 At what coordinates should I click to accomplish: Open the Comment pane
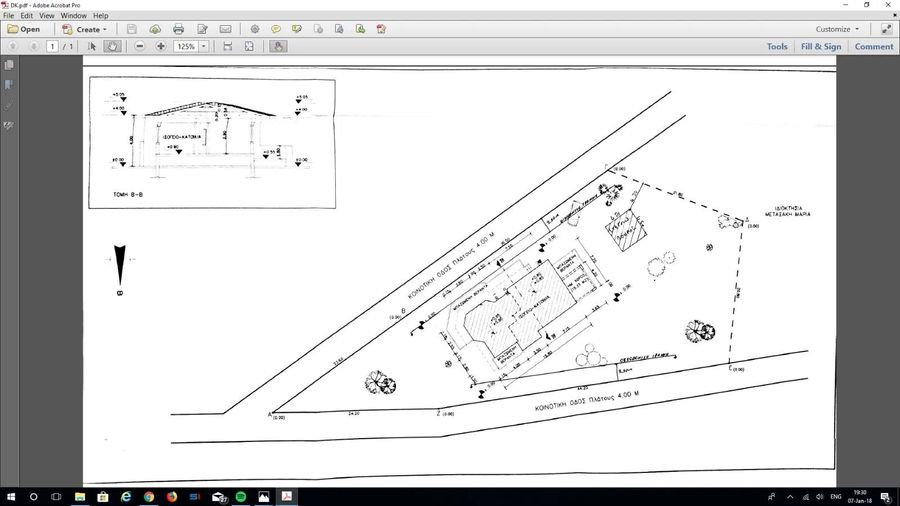(873, 46)
